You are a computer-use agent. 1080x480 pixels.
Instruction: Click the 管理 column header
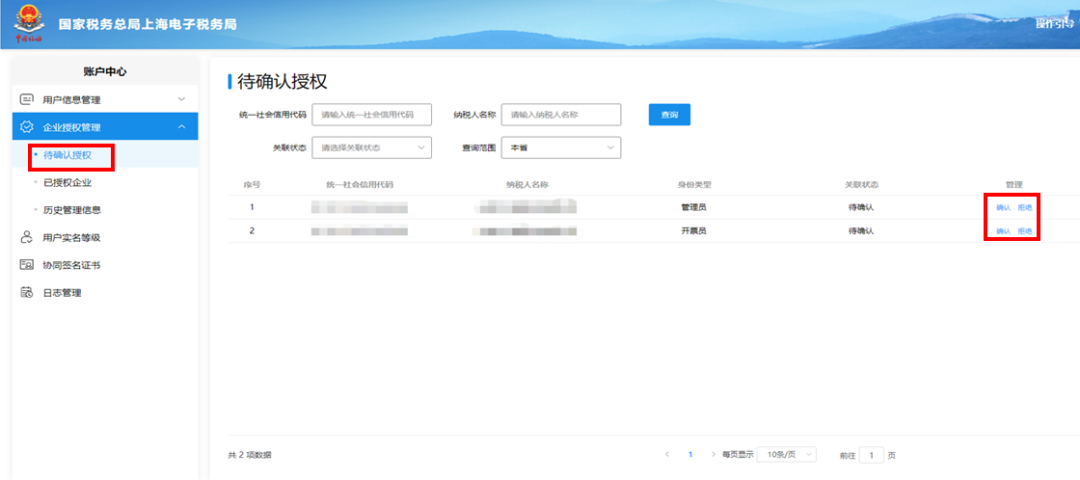pyautogui.click(x=1014, y=185)
